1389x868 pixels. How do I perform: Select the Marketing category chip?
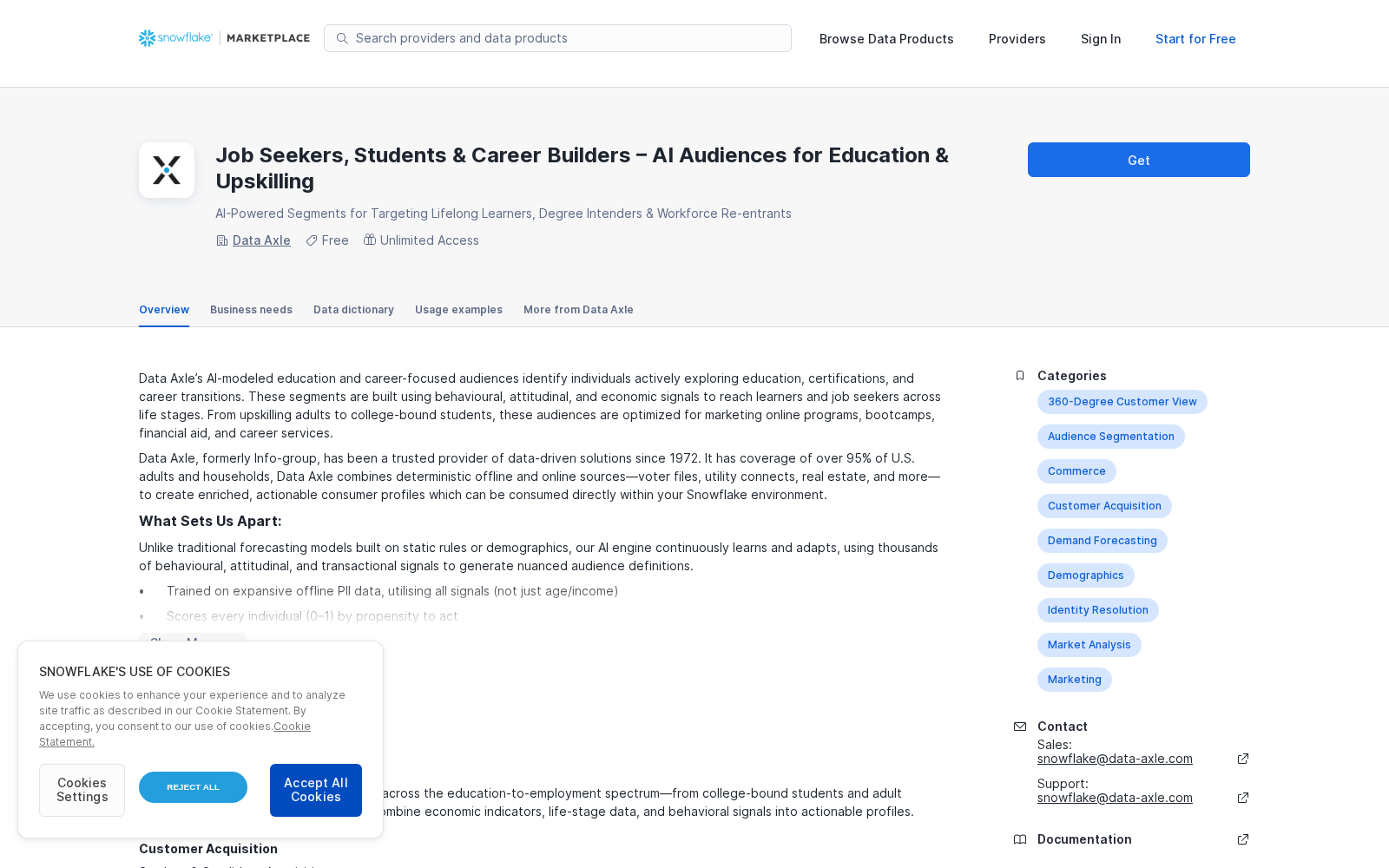(x=1075, y=680)
